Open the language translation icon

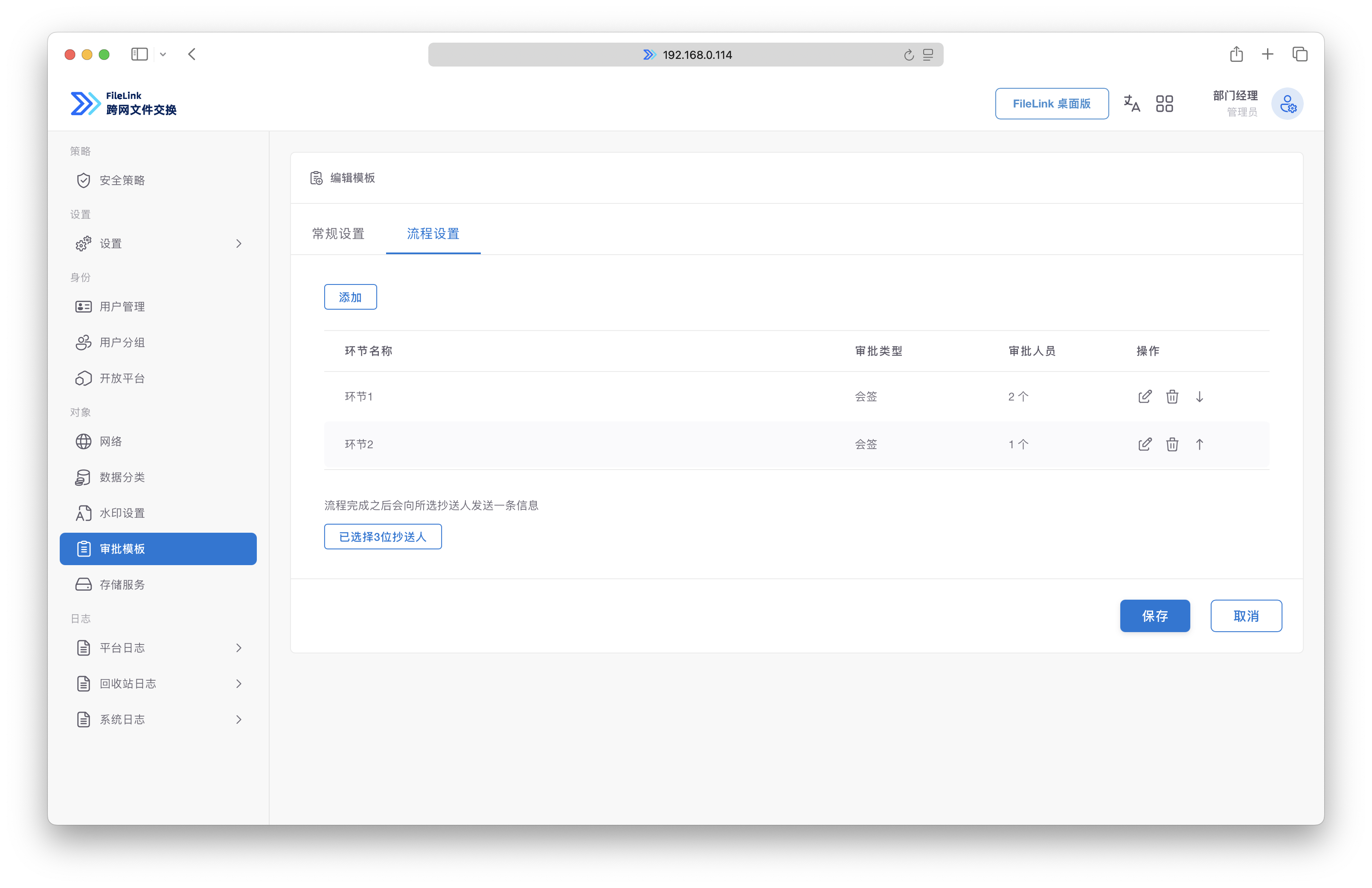pyautogui.click(x=1132, y=103)
